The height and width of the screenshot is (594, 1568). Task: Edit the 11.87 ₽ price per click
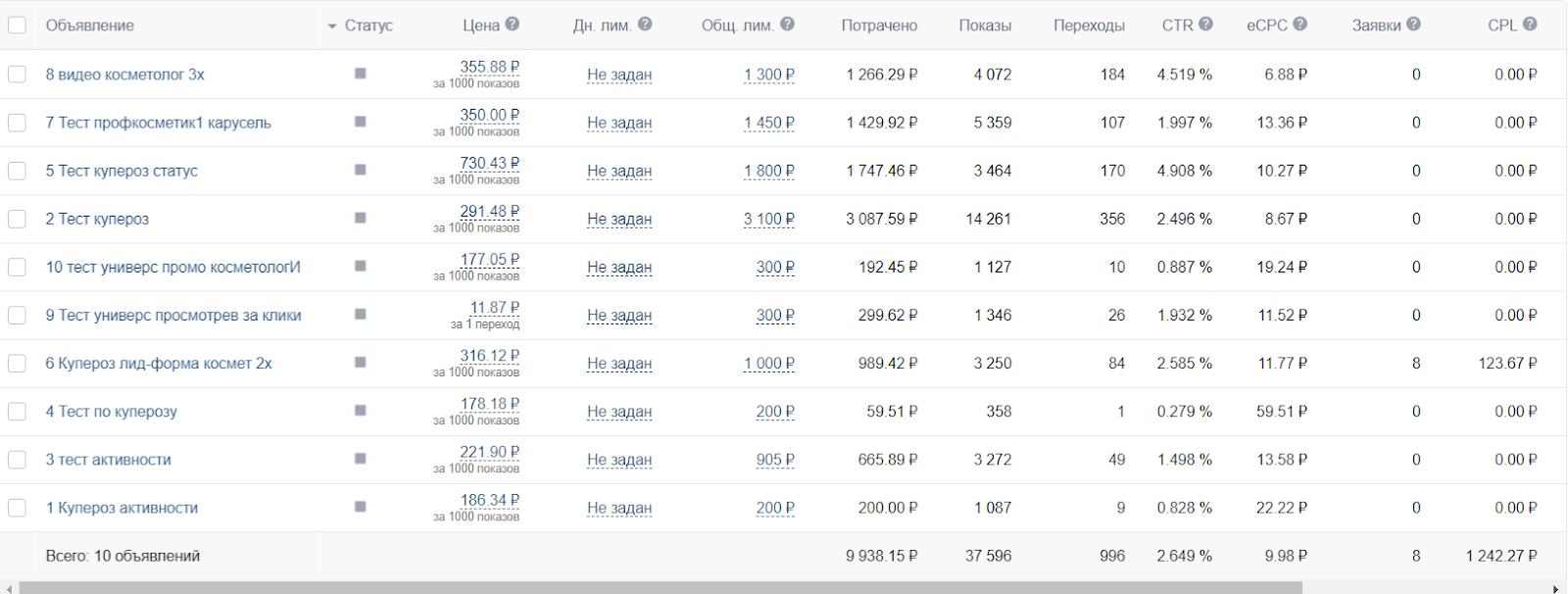(494, 308)
